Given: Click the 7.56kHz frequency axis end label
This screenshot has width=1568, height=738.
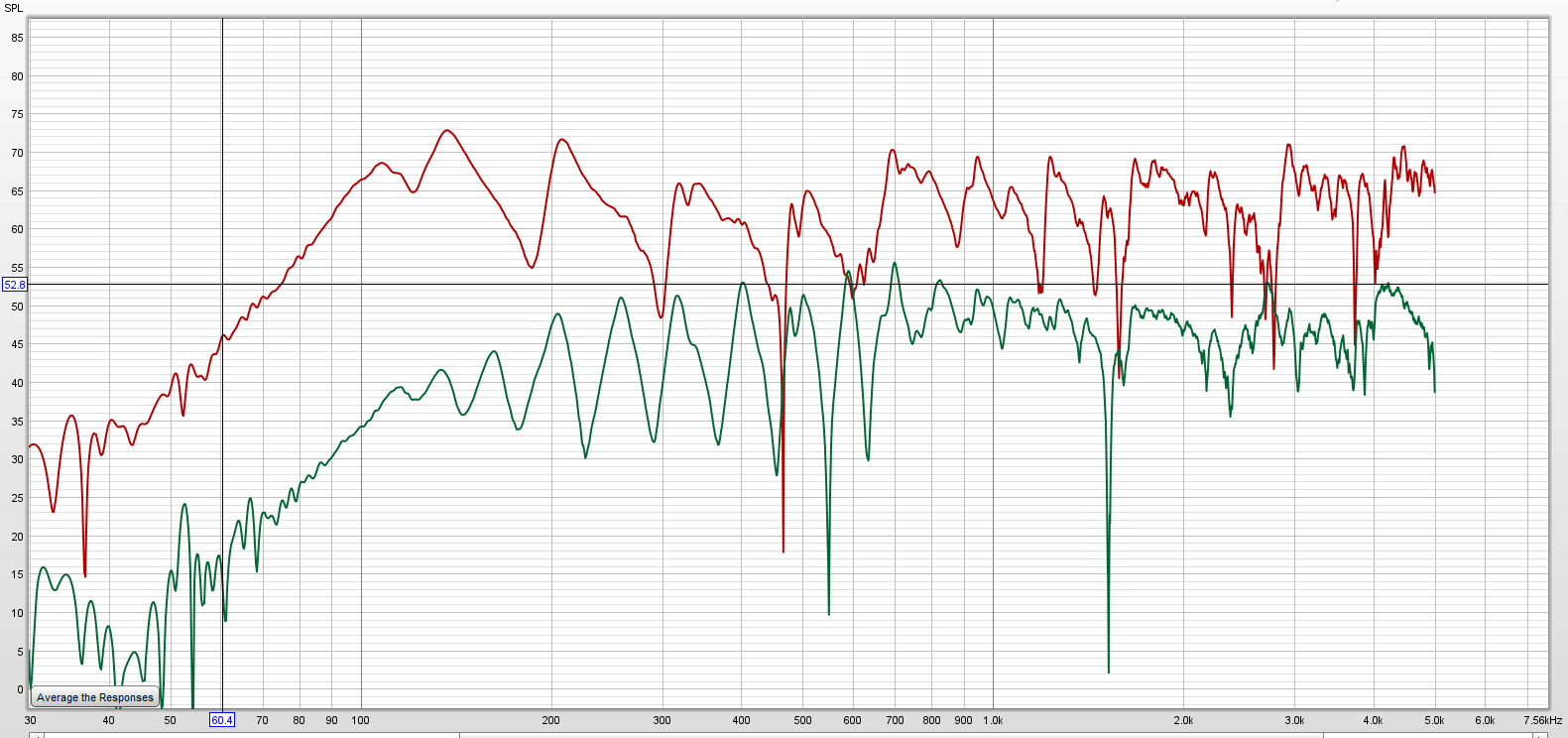Looking at the screenshot, I should click(1542, 720).
